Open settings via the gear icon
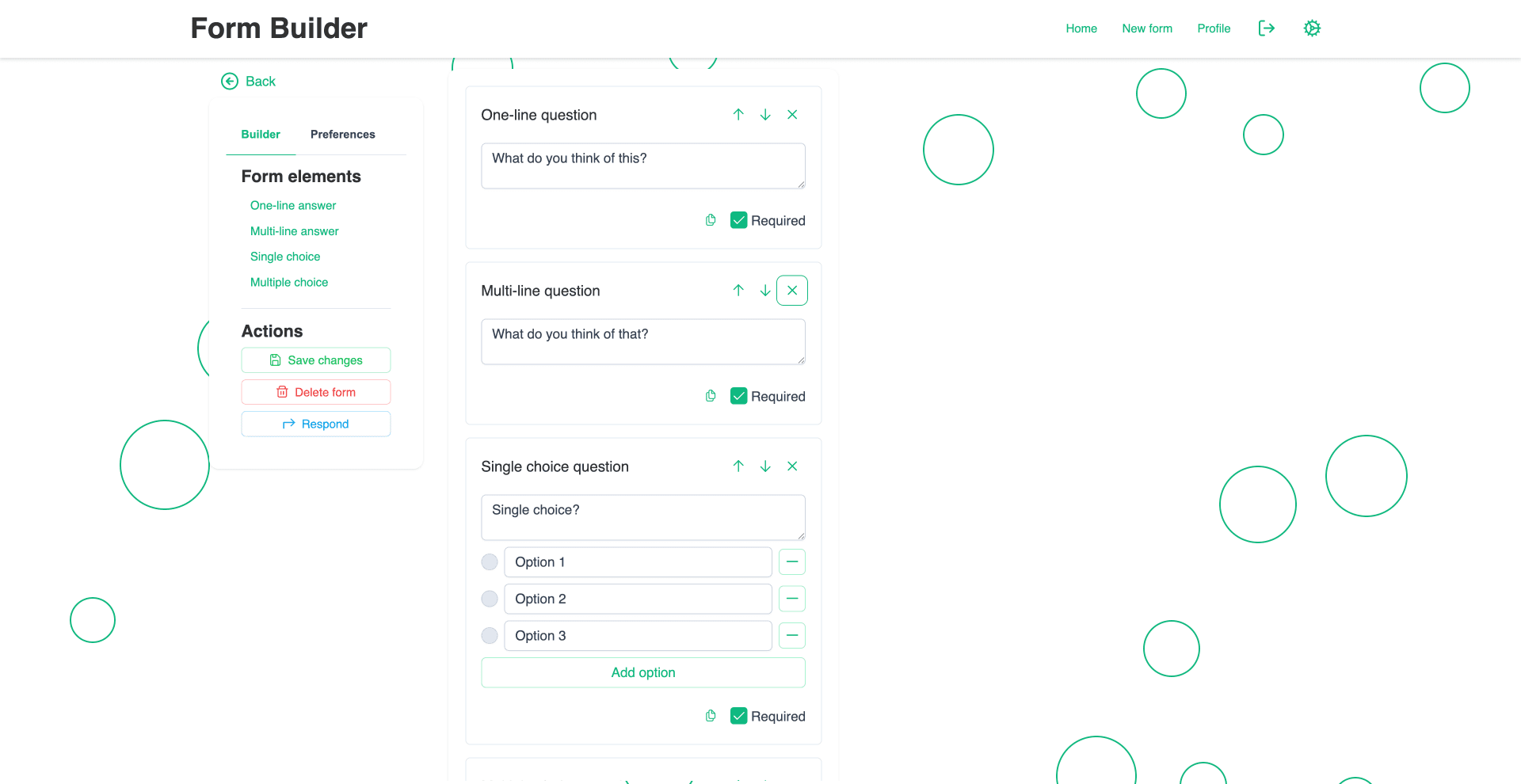Screen dimensions: 1521x784 point(1312,28)
